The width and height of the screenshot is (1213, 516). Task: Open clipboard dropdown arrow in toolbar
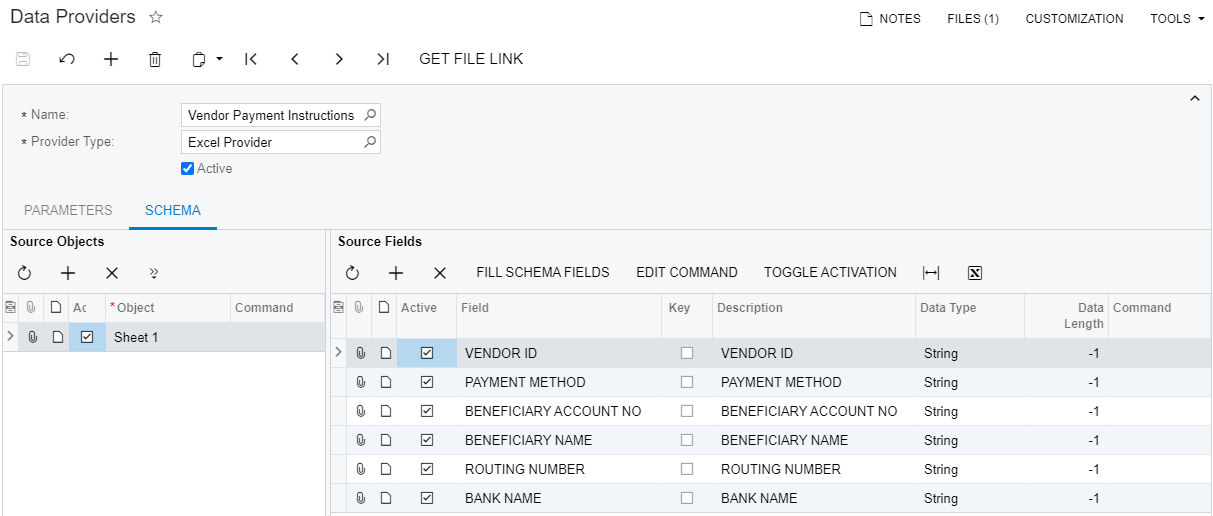tap(219, 59)
